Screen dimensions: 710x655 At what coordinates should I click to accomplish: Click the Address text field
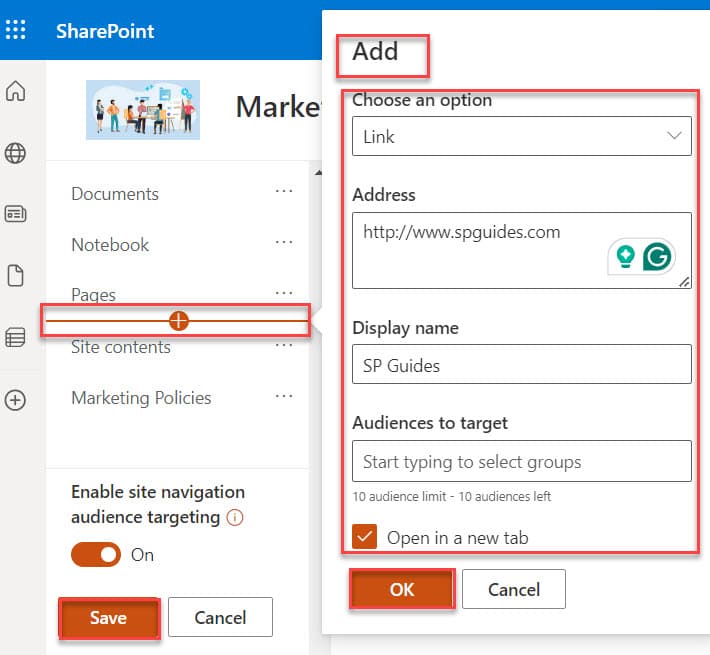522,250
